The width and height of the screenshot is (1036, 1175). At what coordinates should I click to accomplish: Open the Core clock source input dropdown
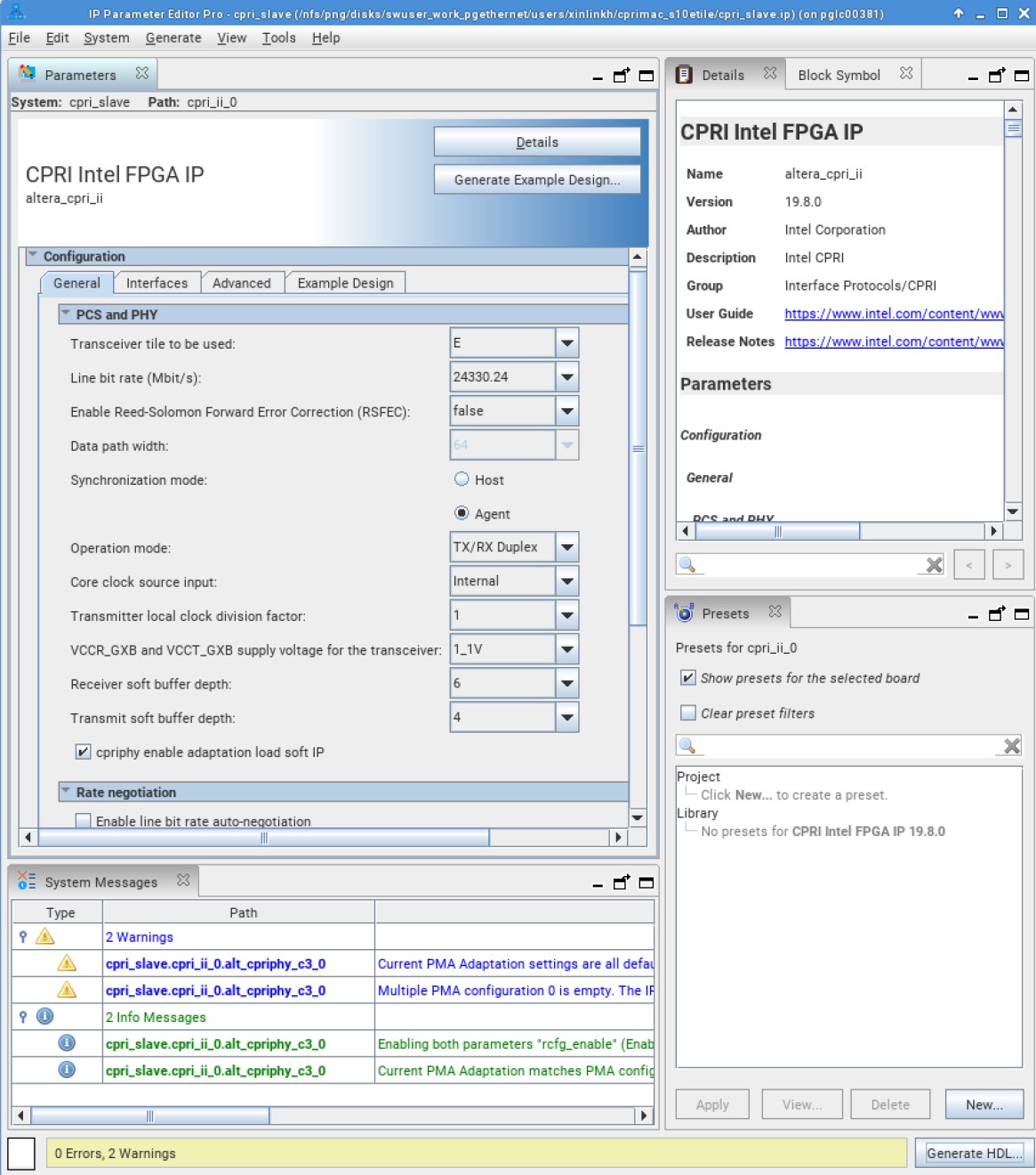coord(567,581)
